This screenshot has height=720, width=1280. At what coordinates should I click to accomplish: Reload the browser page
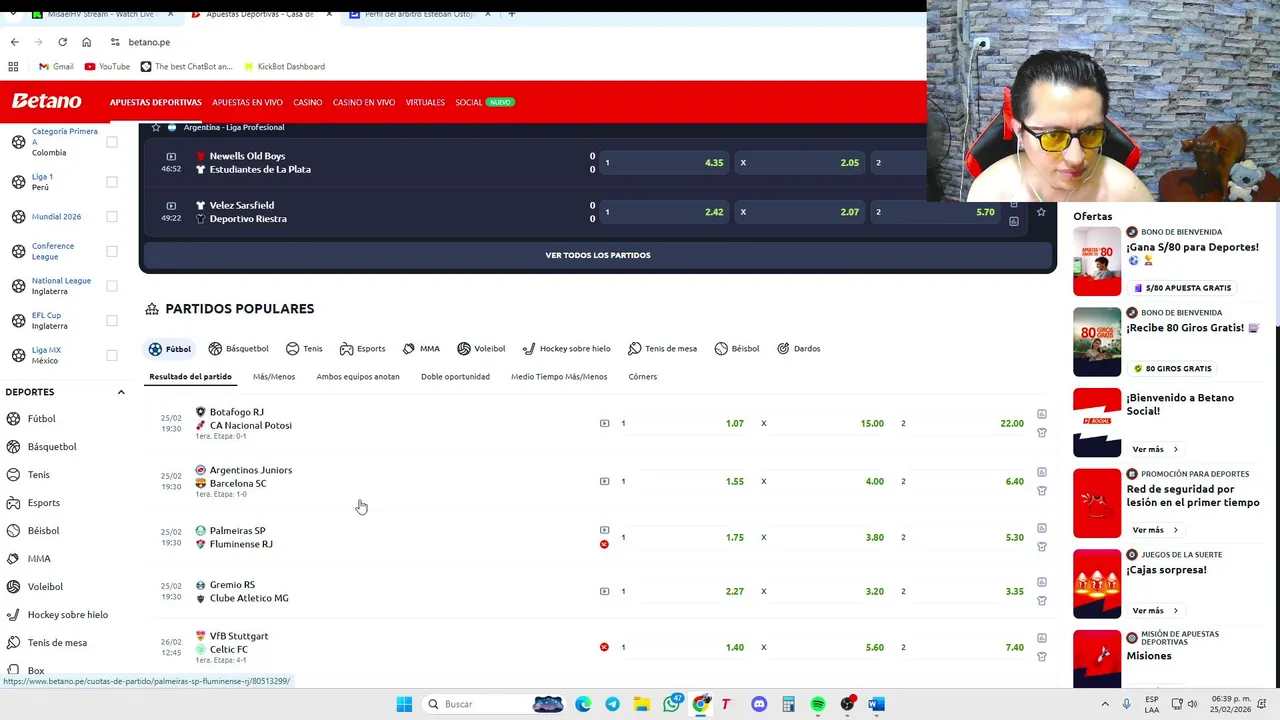[x=62, y=42]
